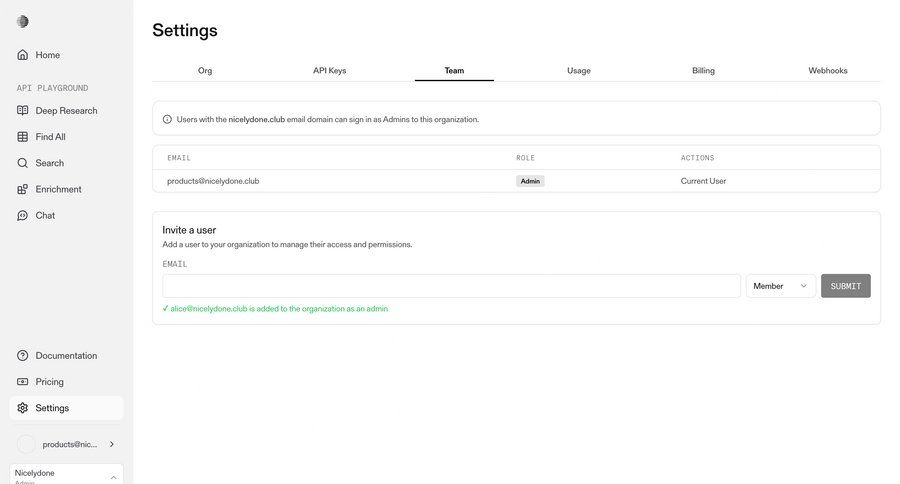The image size is (900, 484).
Task: Open Documentation help page
Action: click(66, 356)
